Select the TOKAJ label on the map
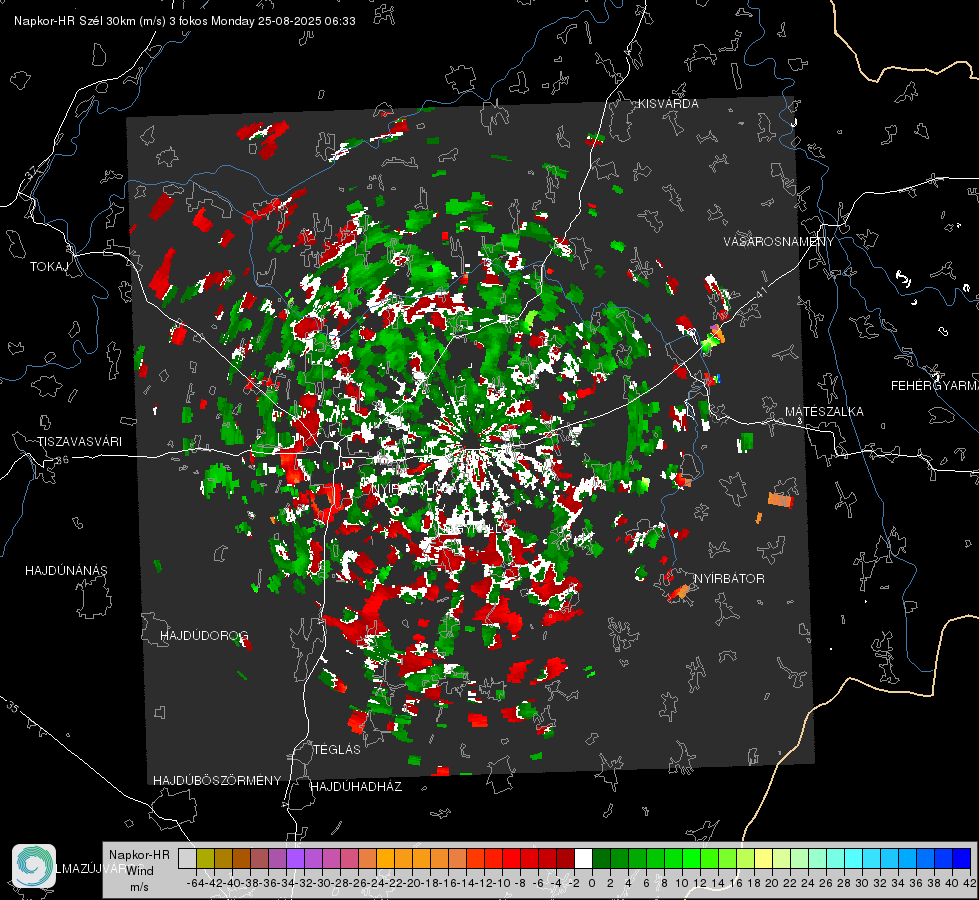Image resolution: width=979 pixels, height=900 pixels. pyautogui.click(x=49, y=267)
